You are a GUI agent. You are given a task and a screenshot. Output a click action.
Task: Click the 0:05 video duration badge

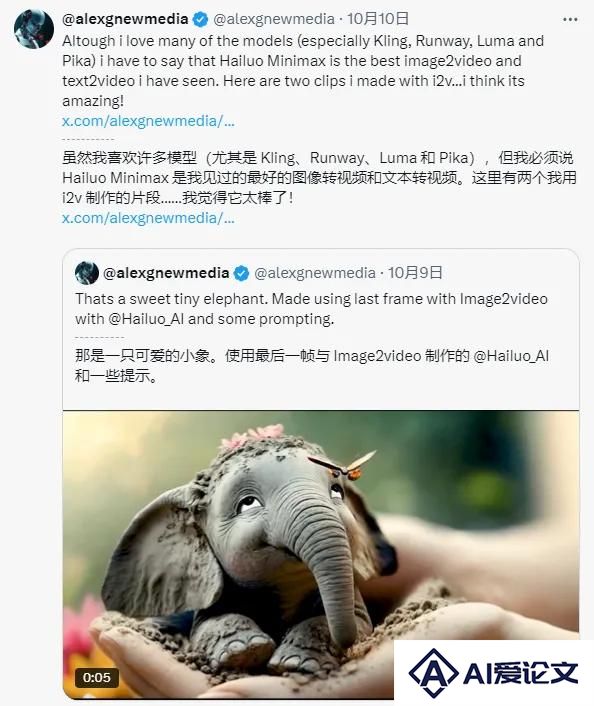tap(96, 677)
